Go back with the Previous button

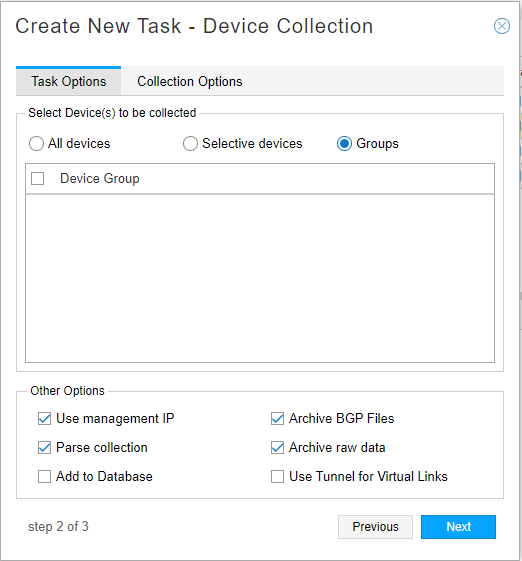point(375,527)
